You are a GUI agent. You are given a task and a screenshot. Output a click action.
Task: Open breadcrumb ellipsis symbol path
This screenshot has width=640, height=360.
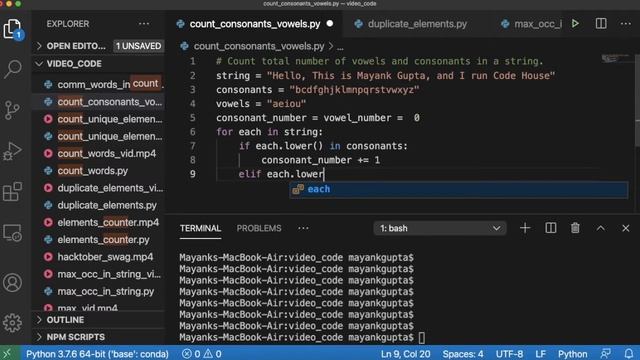[x=340, y=47]
